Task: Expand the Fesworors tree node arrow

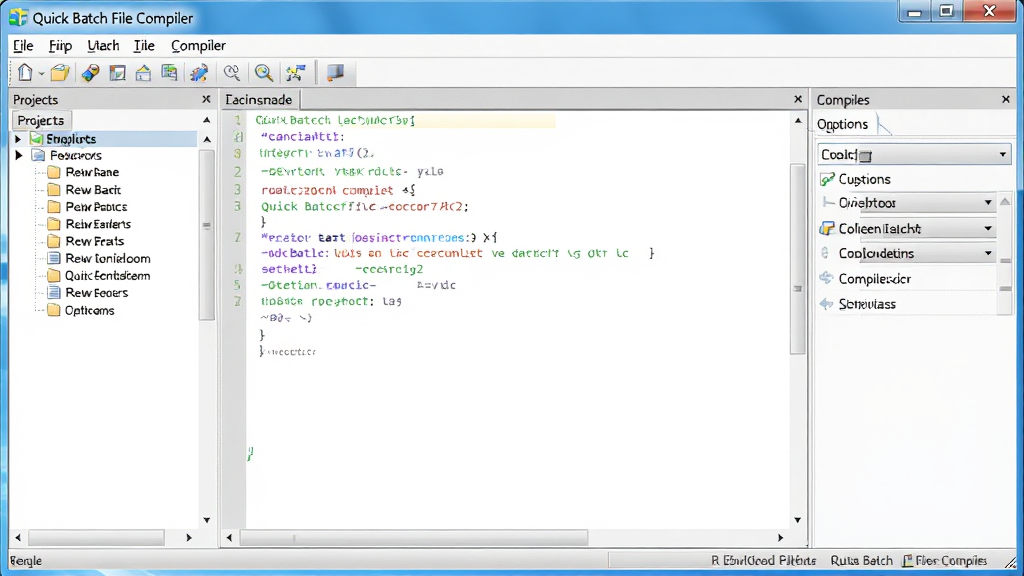Action: click(x=18, y=155)
